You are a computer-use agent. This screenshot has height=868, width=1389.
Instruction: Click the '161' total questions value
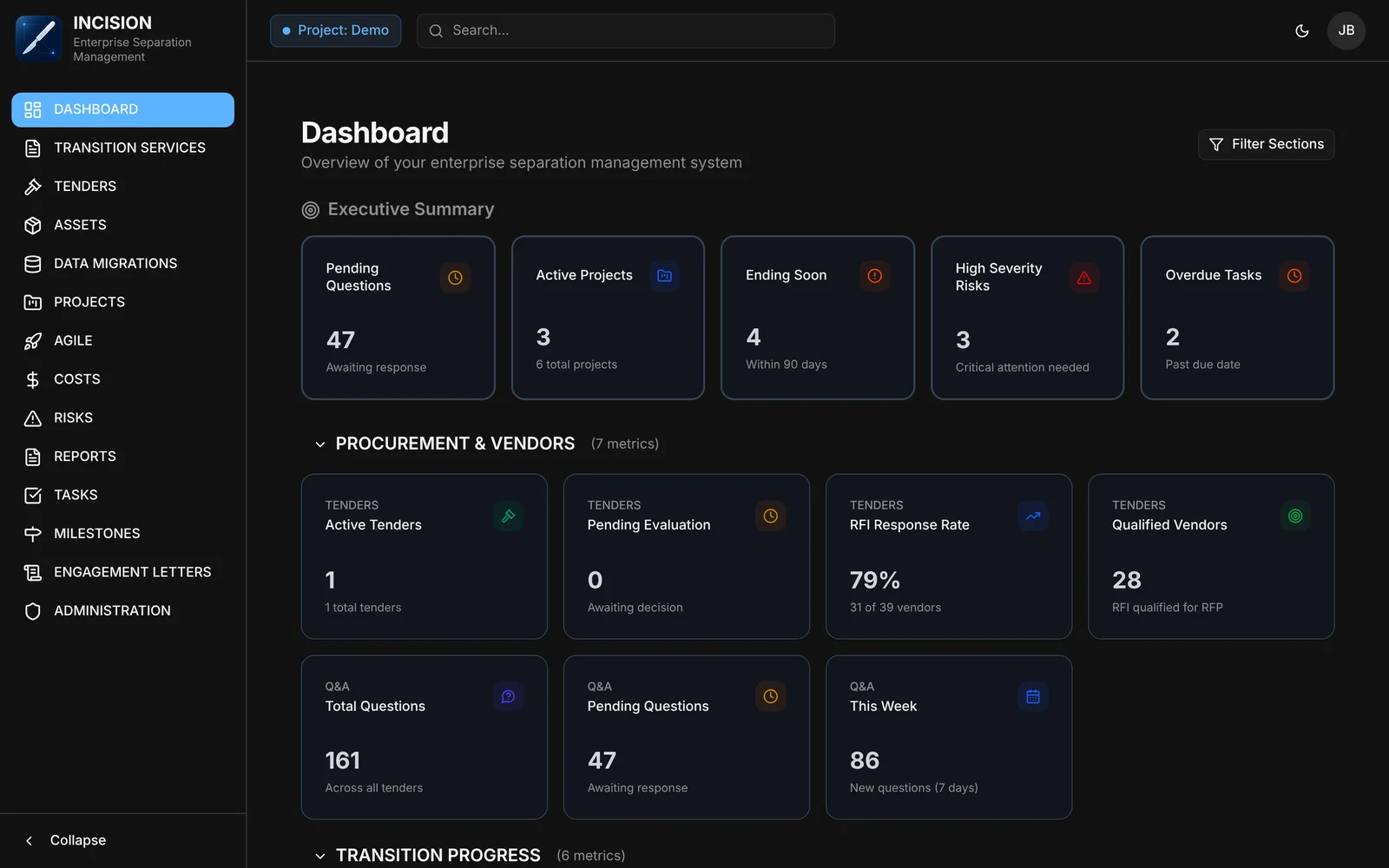click(x=343, y=761)
